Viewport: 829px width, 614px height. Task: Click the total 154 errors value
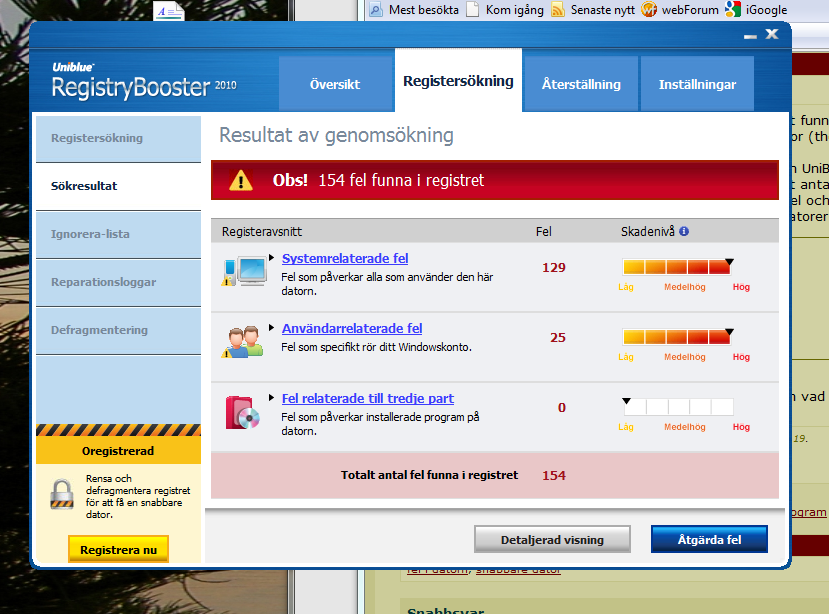pos(554,475)
